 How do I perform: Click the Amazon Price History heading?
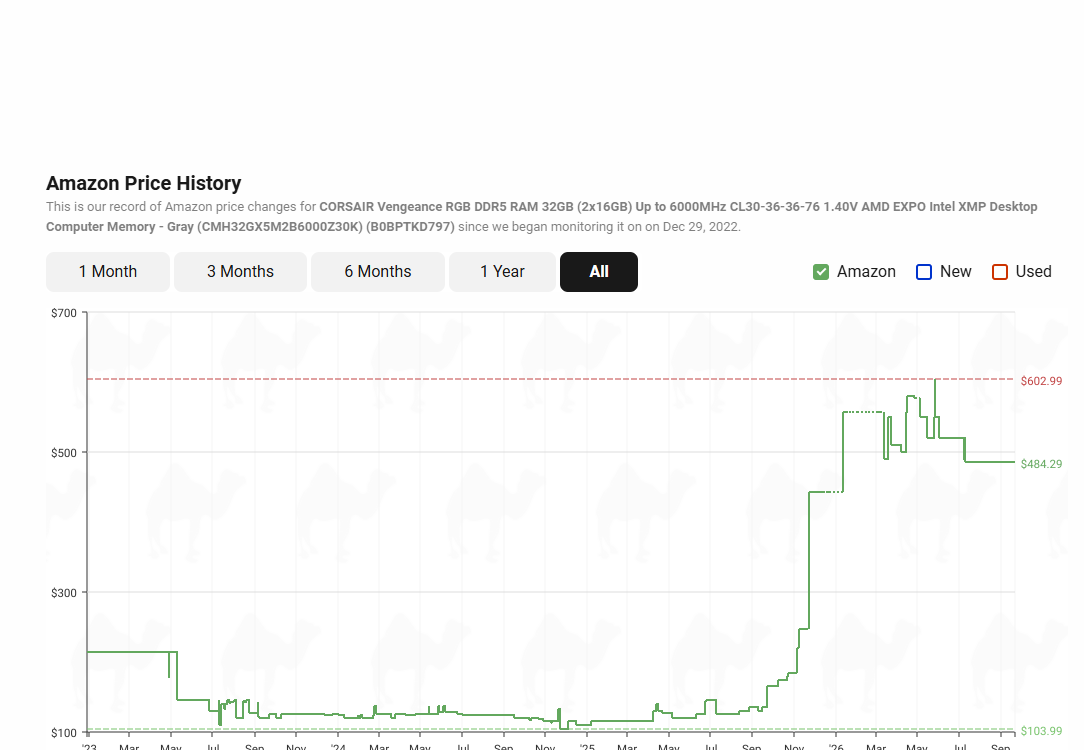(x=144, y=183)
